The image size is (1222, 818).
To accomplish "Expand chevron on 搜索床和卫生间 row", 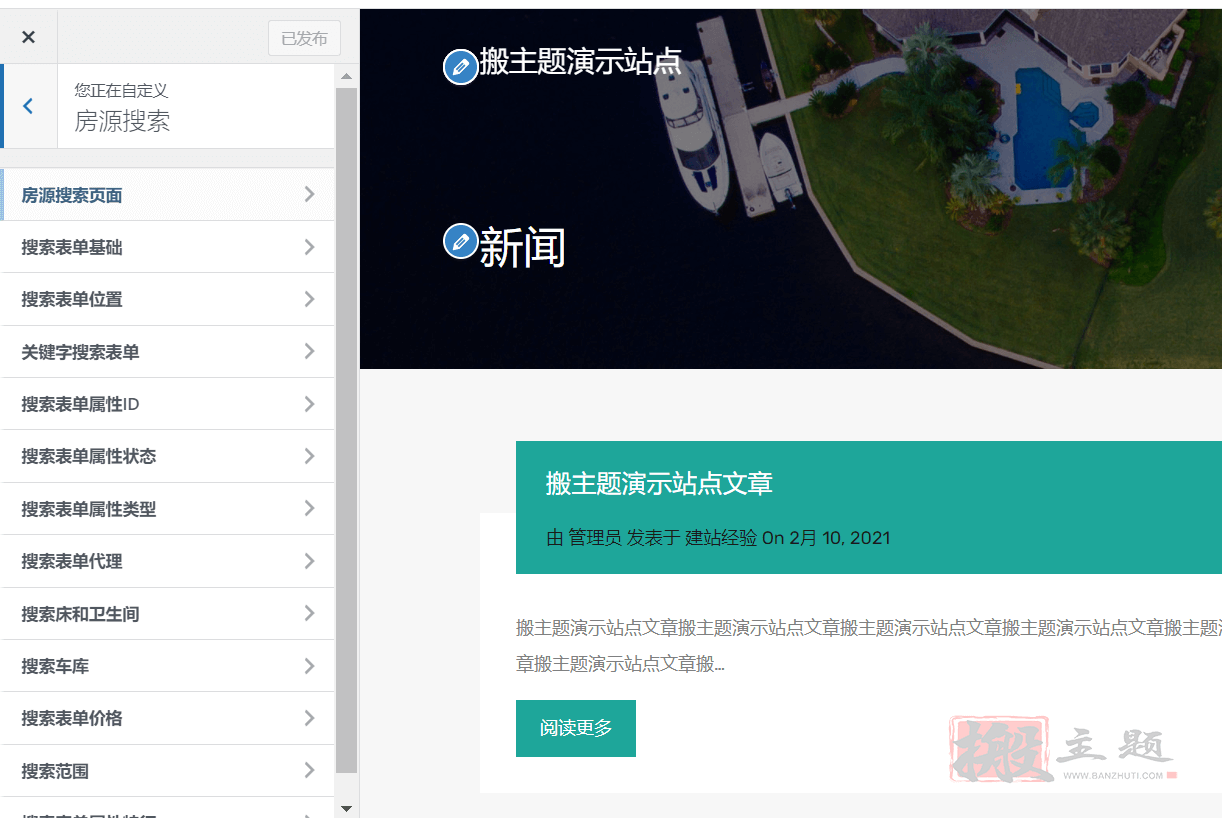I will pyautogui.click(x=309, y=614).
